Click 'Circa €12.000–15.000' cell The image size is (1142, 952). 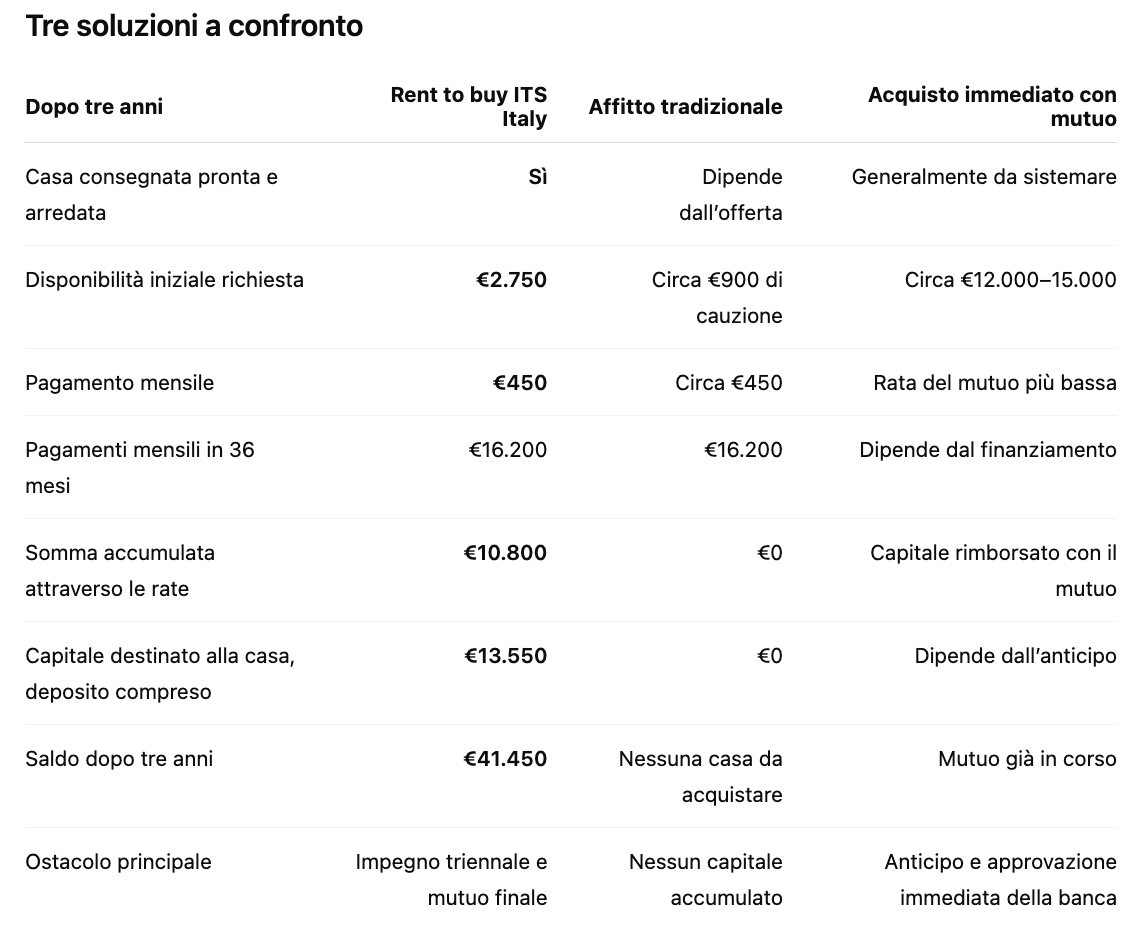click(x=1010, y=280)
